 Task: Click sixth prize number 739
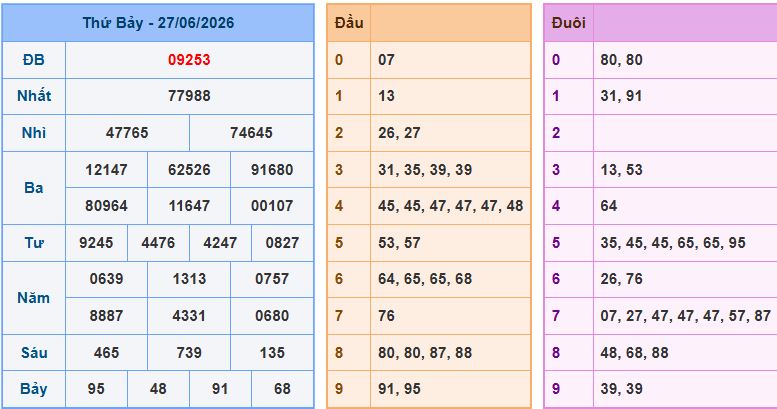[x=189, y=352]
